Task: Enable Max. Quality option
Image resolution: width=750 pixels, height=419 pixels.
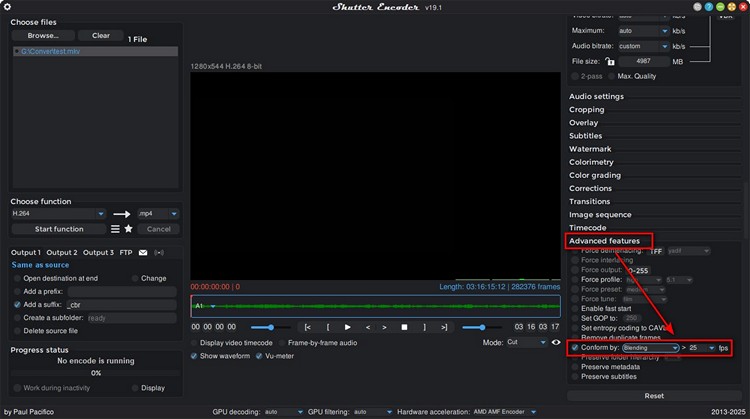Action: tap(611, 76)
